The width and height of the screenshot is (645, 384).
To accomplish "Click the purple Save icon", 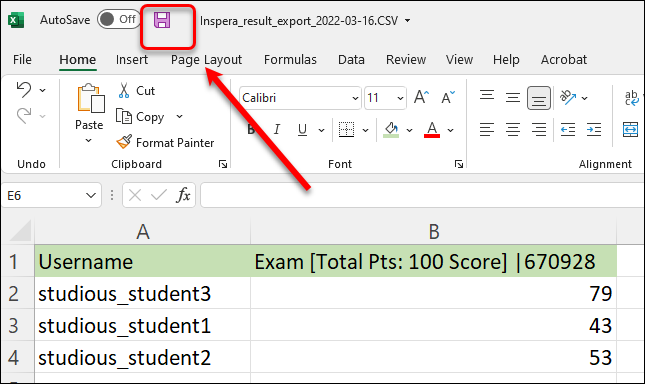I will tap(162, 20).
